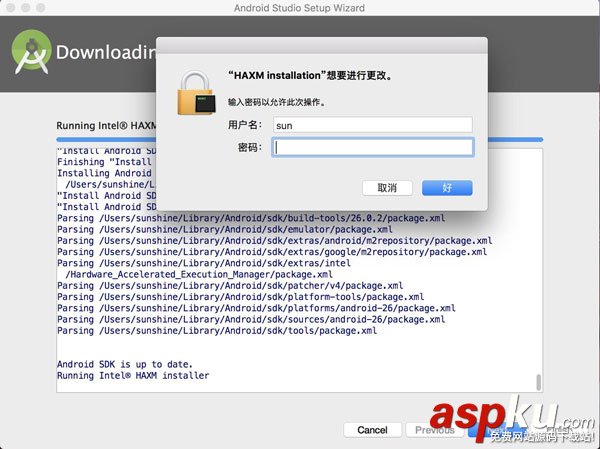The width and height of the screenshot is (600, 449).
Task: Click the log line for sources/android-26/package.xml
Action: click(251, 319)
